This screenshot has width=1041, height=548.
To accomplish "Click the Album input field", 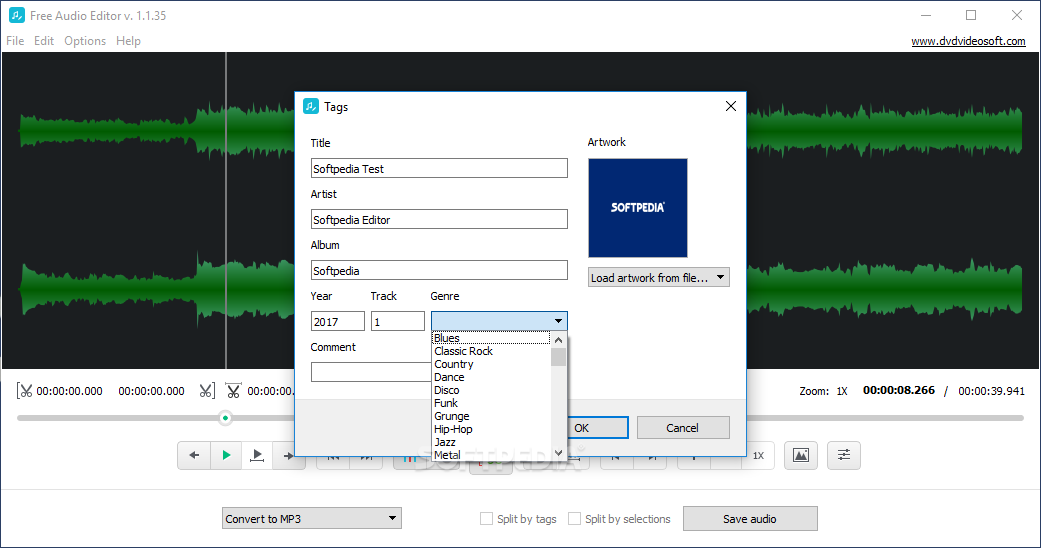I will pos(439,270).
